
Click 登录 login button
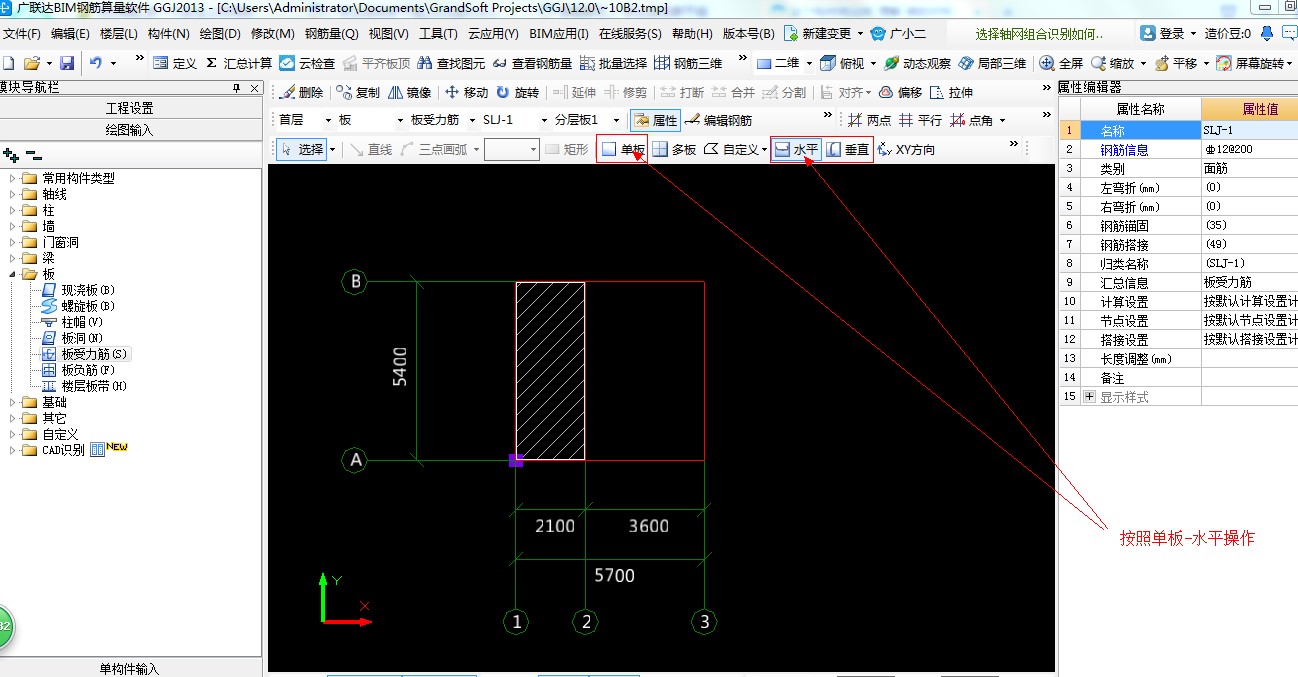pos(1163,34)
